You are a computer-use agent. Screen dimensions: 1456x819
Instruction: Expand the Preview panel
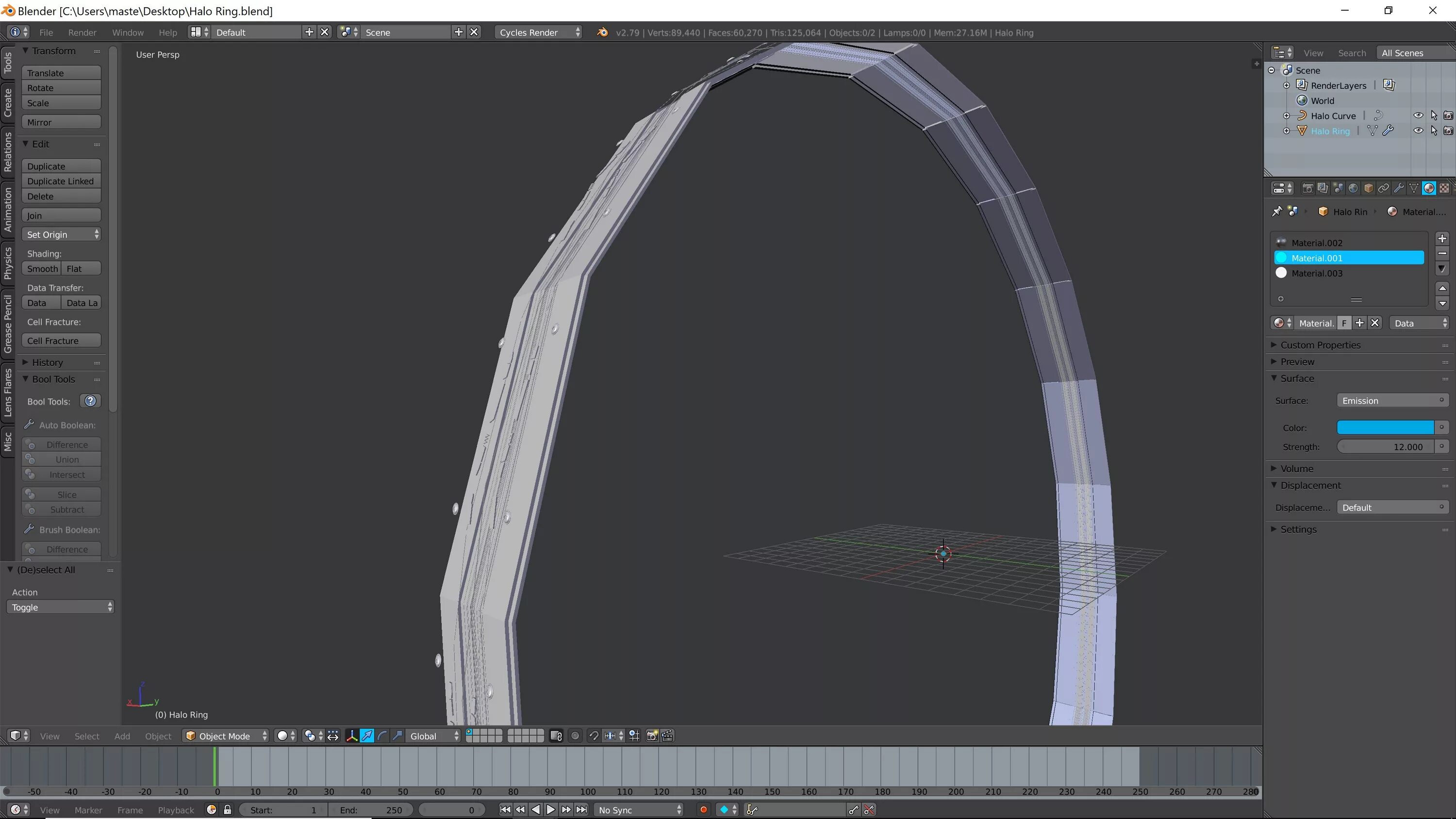click(x=1297, y=362)
